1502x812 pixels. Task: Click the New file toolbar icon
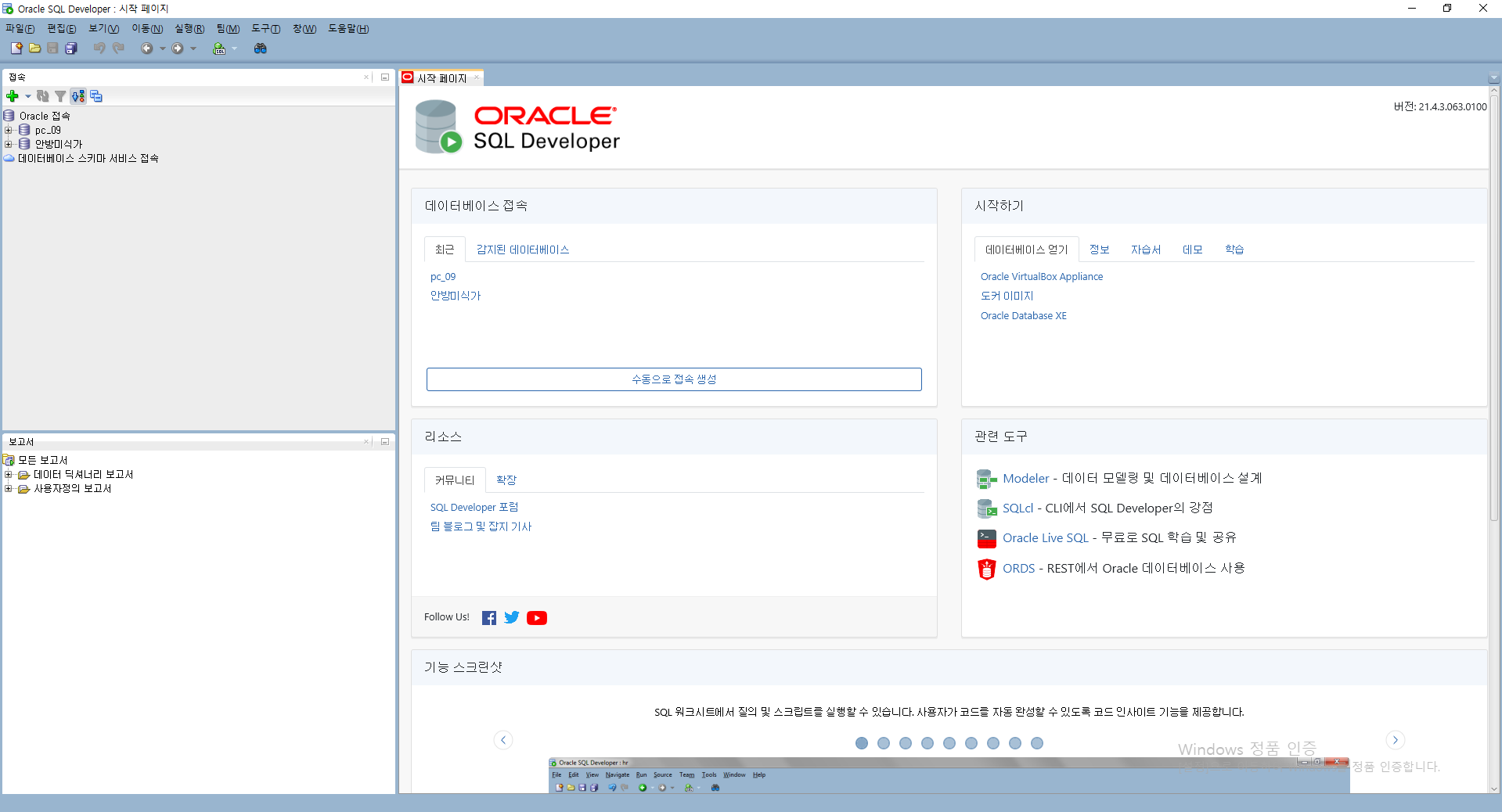point(16,49)
